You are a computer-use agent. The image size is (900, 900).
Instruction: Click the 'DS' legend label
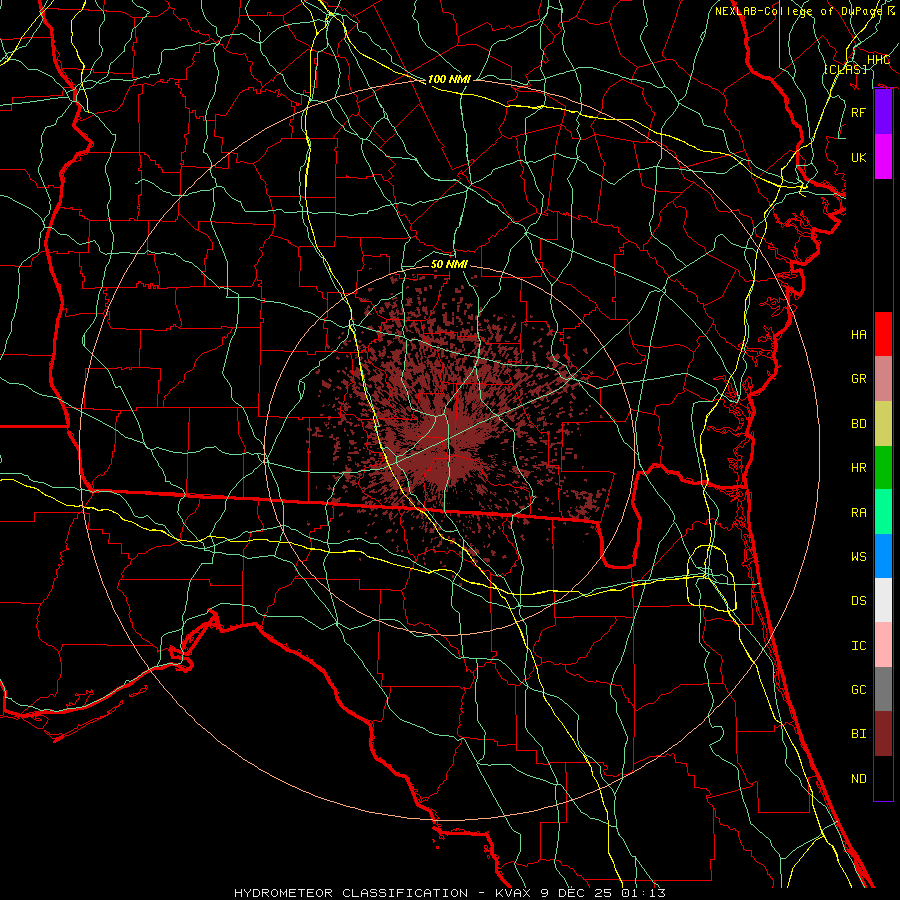click(x=859, y=601)
